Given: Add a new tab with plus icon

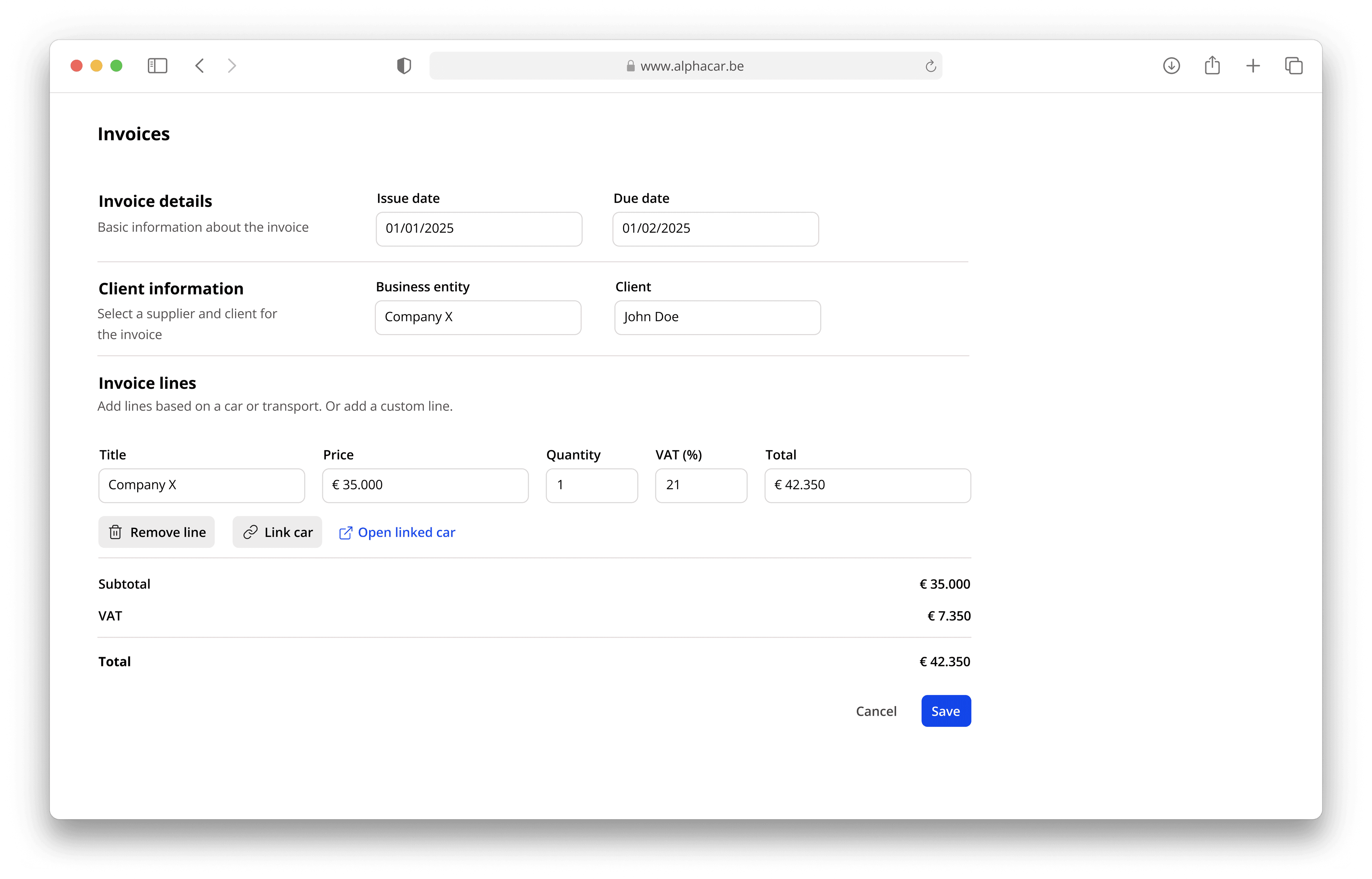Looking at the screenshot, I should 1253,66.
